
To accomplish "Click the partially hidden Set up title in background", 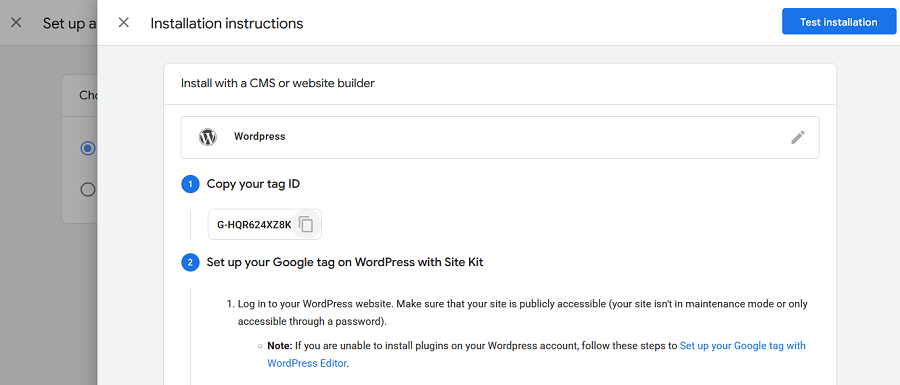I will [69, 24].
